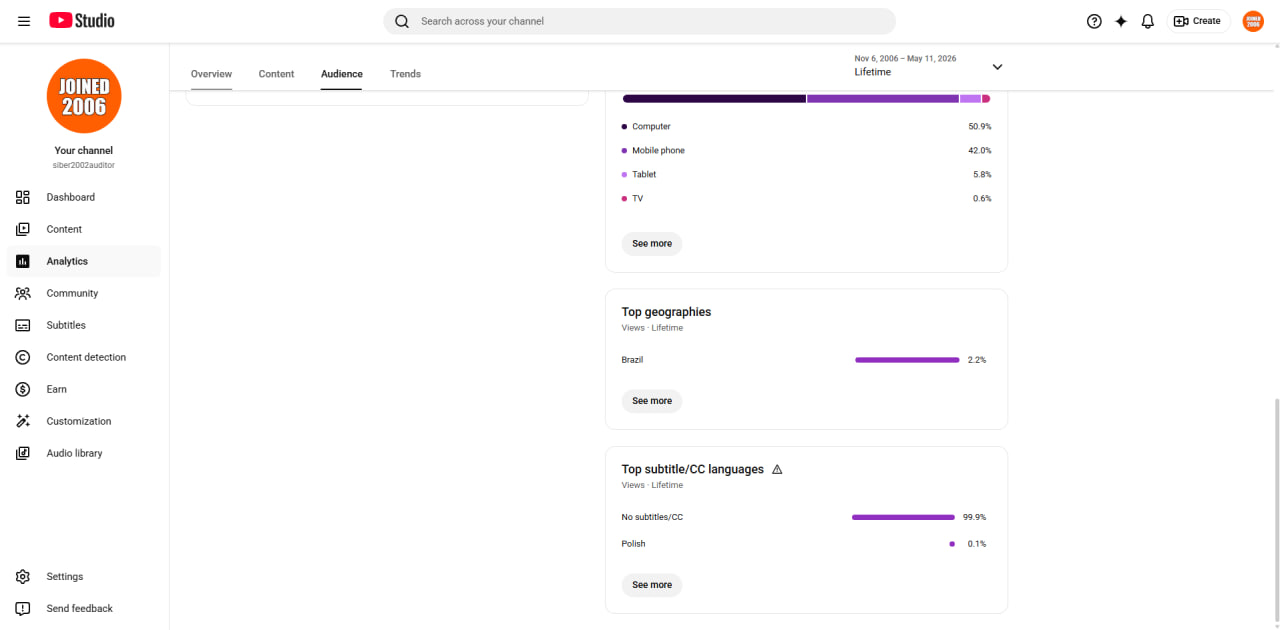Screen dimensions: 1280x630
Task: Click Send feedback in the sidebar
Action: [x=84, y=609]
